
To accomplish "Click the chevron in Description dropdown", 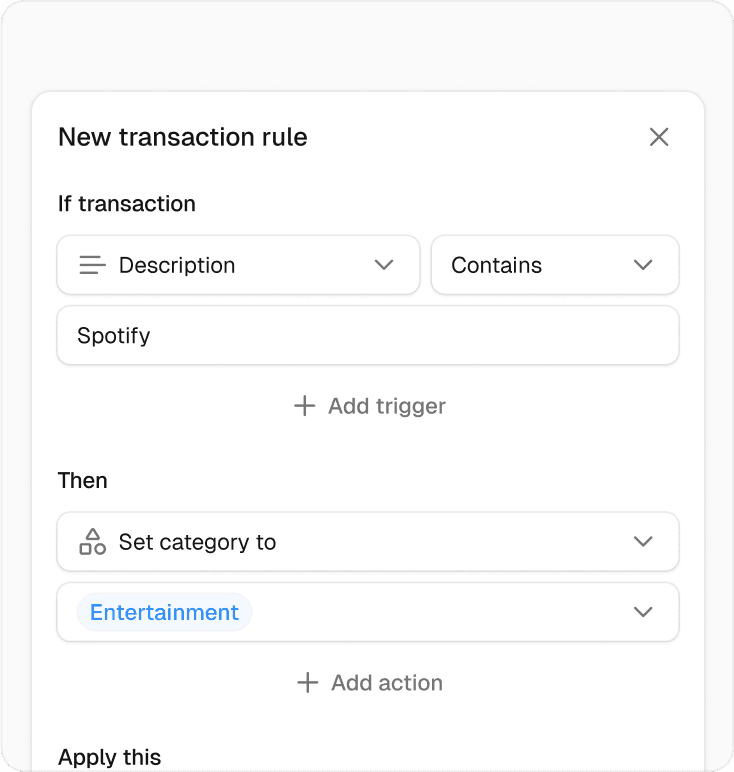I will coord(384,265).
